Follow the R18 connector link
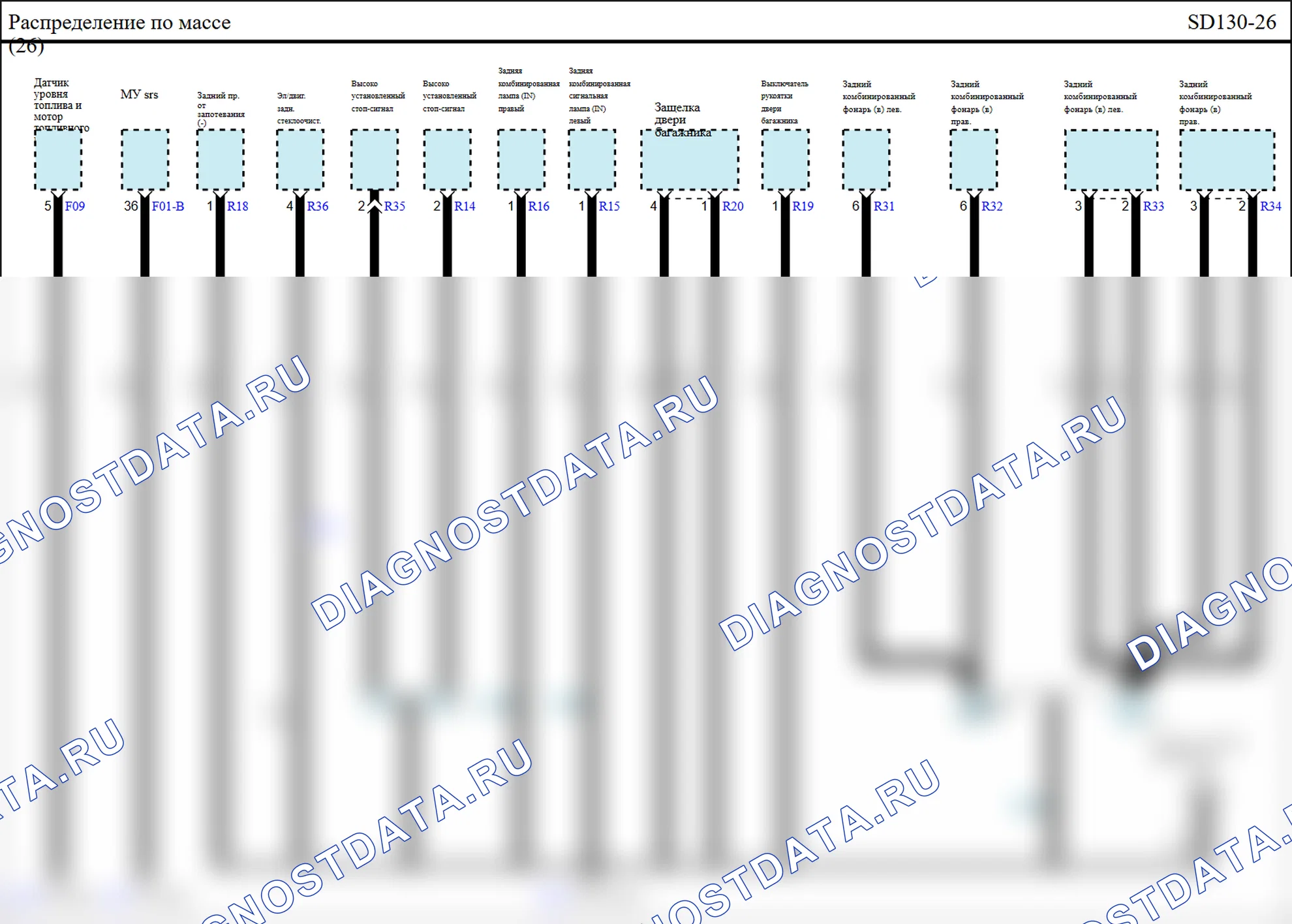 coord(238,206)
